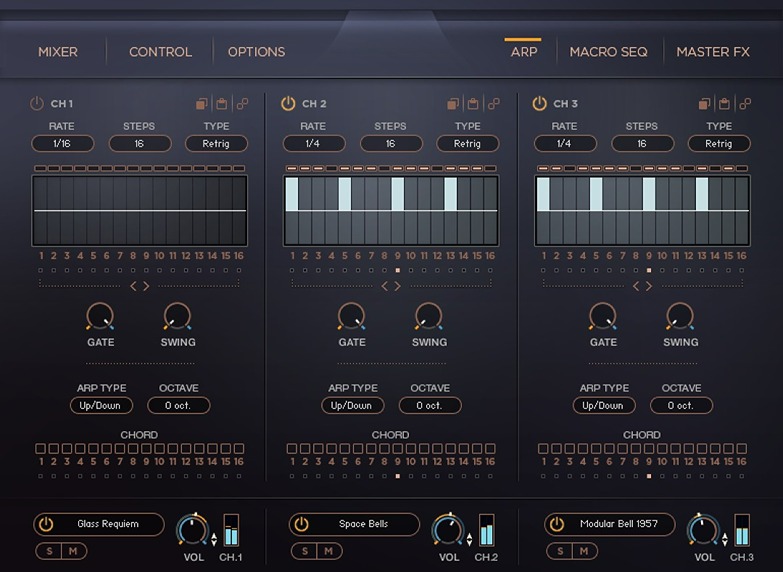This screenshot has height=572, width=783.
Task: Click the CH 1 link icon
Action: pyautogui.click(x=242, y=103)
